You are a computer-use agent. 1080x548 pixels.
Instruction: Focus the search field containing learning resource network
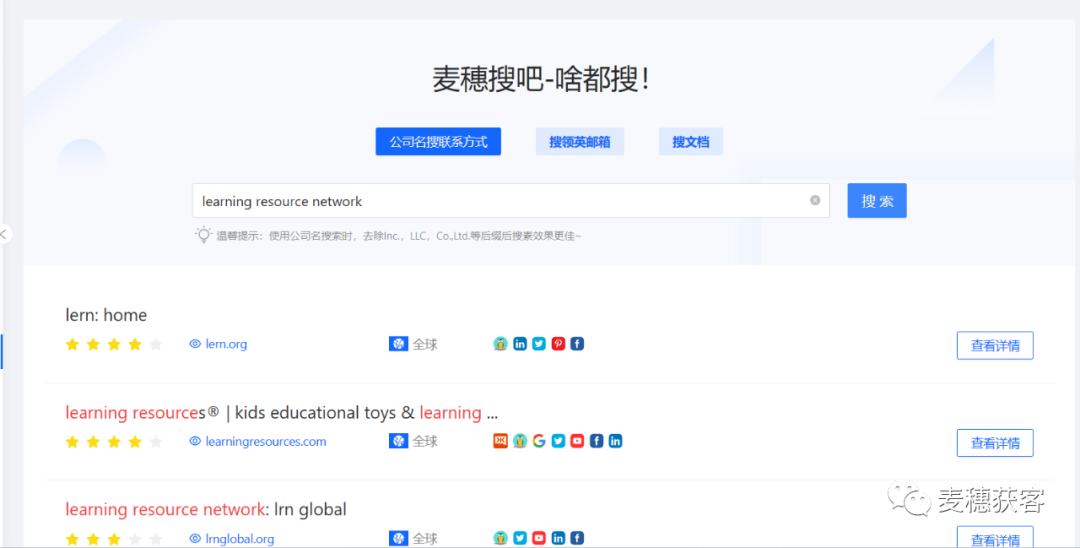(510, 200)
